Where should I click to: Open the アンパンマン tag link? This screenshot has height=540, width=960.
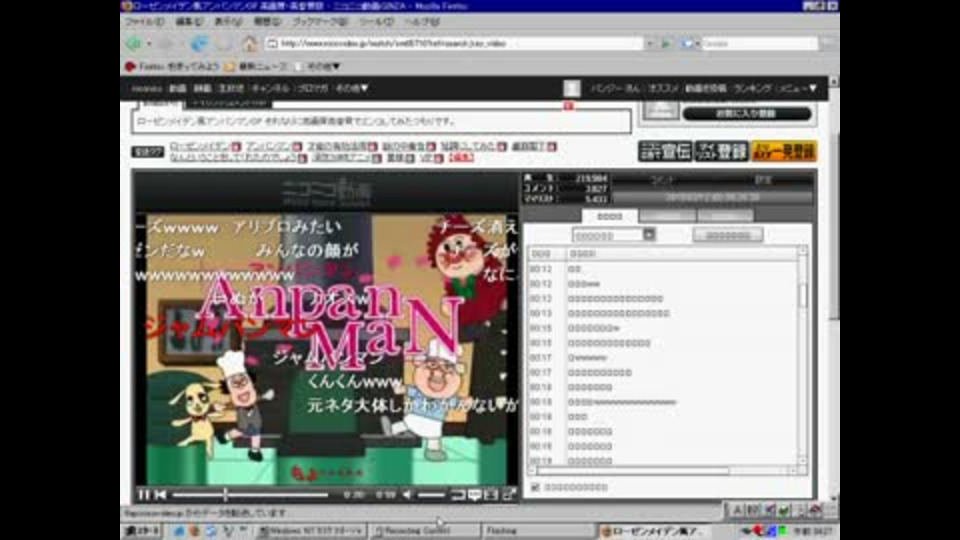pos(268,147)
